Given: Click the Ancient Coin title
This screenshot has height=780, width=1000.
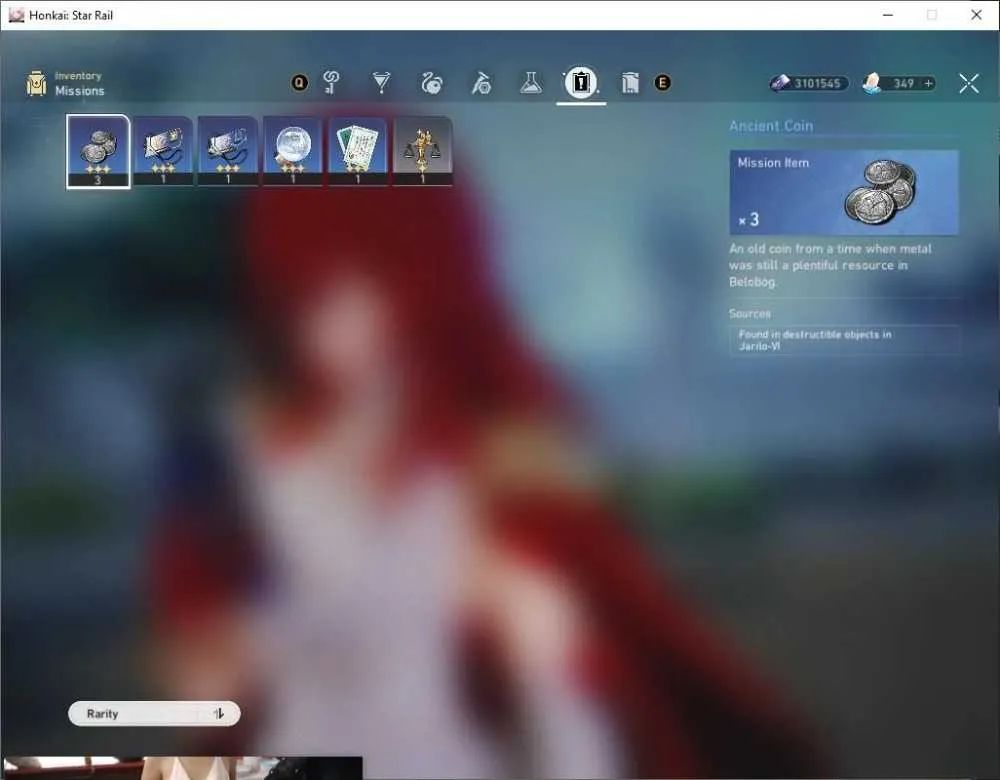Looking at the screenshot, I should (x=771, y=126).
